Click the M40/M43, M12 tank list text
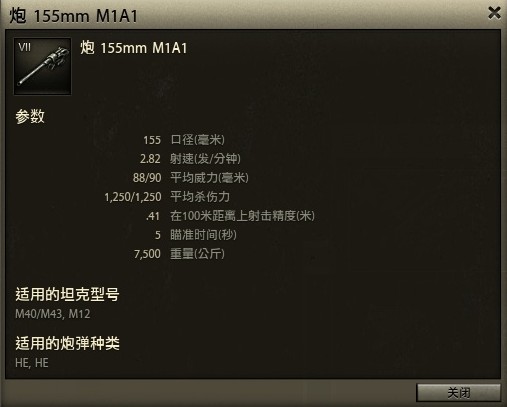This screenshot has width=507, height=407. pyautogui.click(x=53, y=314)
